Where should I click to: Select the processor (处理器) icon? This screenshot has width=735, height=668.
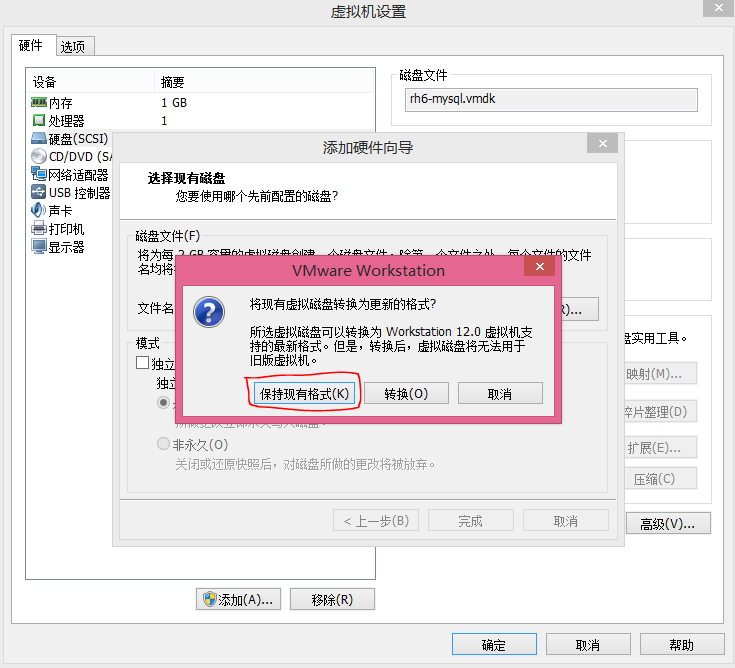(x=39, y=120)
